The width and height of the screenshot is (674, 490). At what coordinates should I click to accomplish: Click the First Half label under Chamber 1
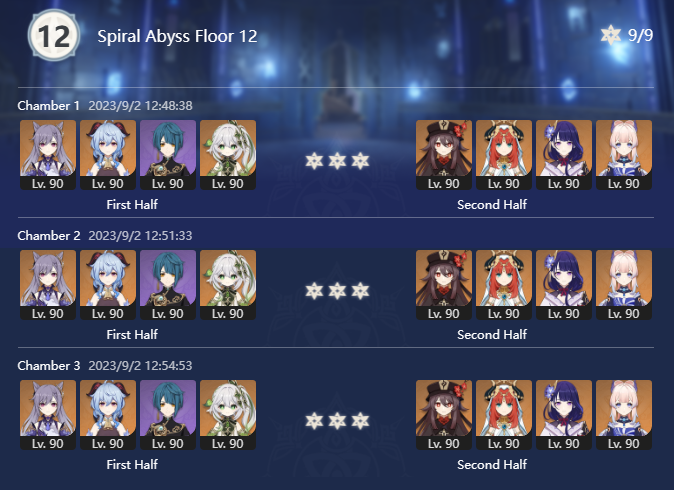click(x=132, y=204)
